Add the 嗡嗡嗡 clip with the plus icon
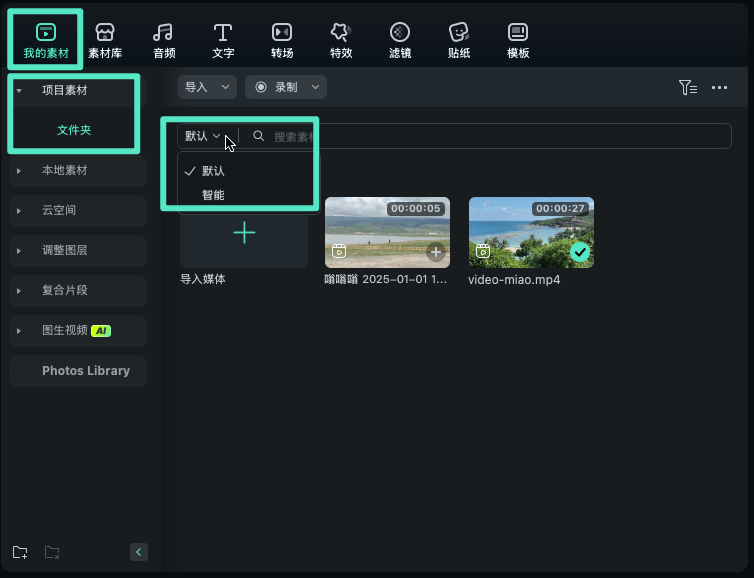Image resolution: width=754 pixels, height=578 pixels. point(436,252)
